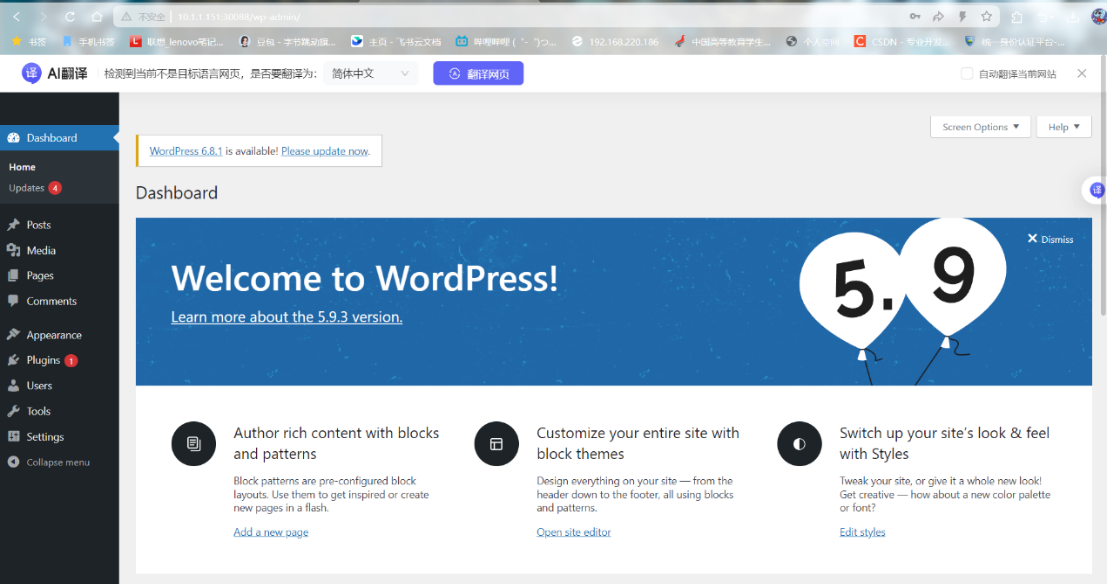1108x584 pixels.
Task: Expand the Help panel
Action: pyautogui.click(x=1063, y=127)
